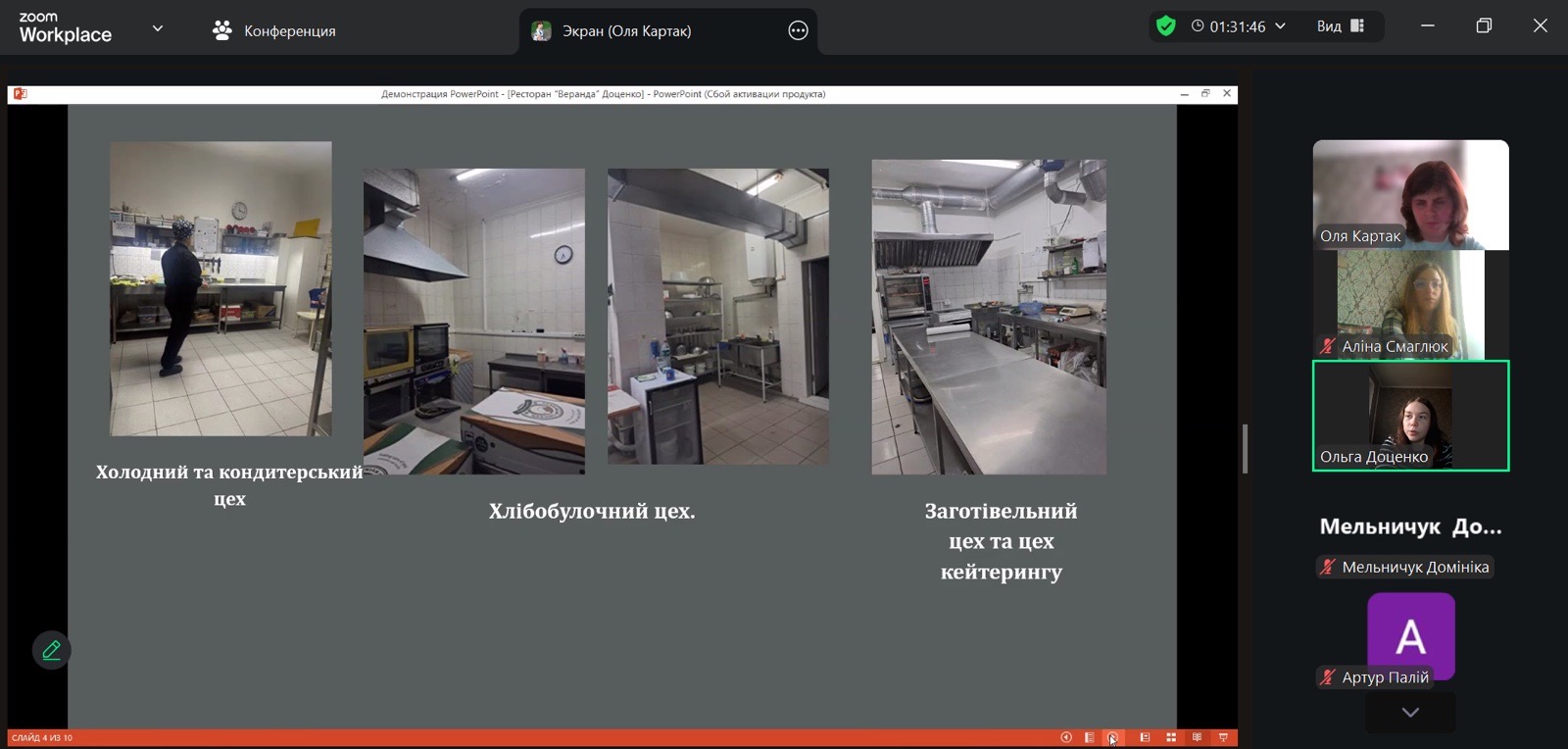Open the see-all-slides list icon
The height and width of the screenshot is (749, 1568).
[1089, 737]
